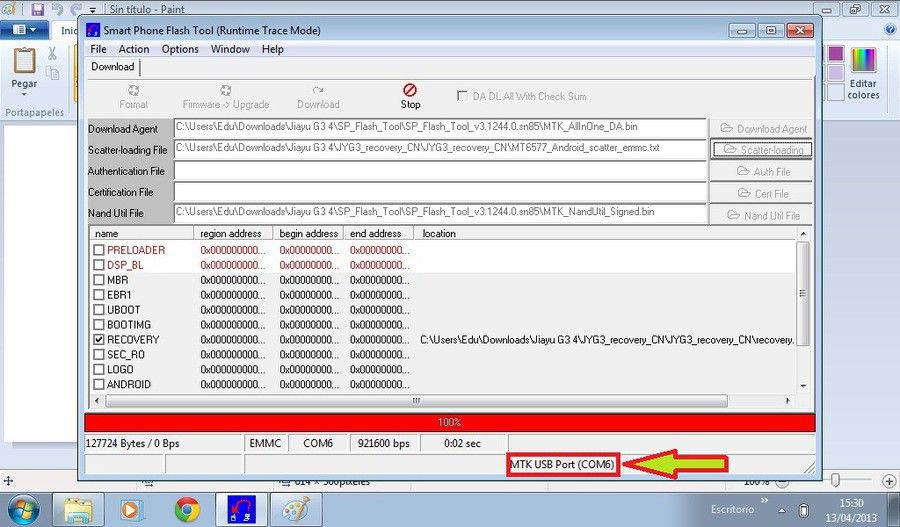Open Paint file menu dropdown button
The width and height of the screenshot is (900, 527).
click(x=24, y=29)
